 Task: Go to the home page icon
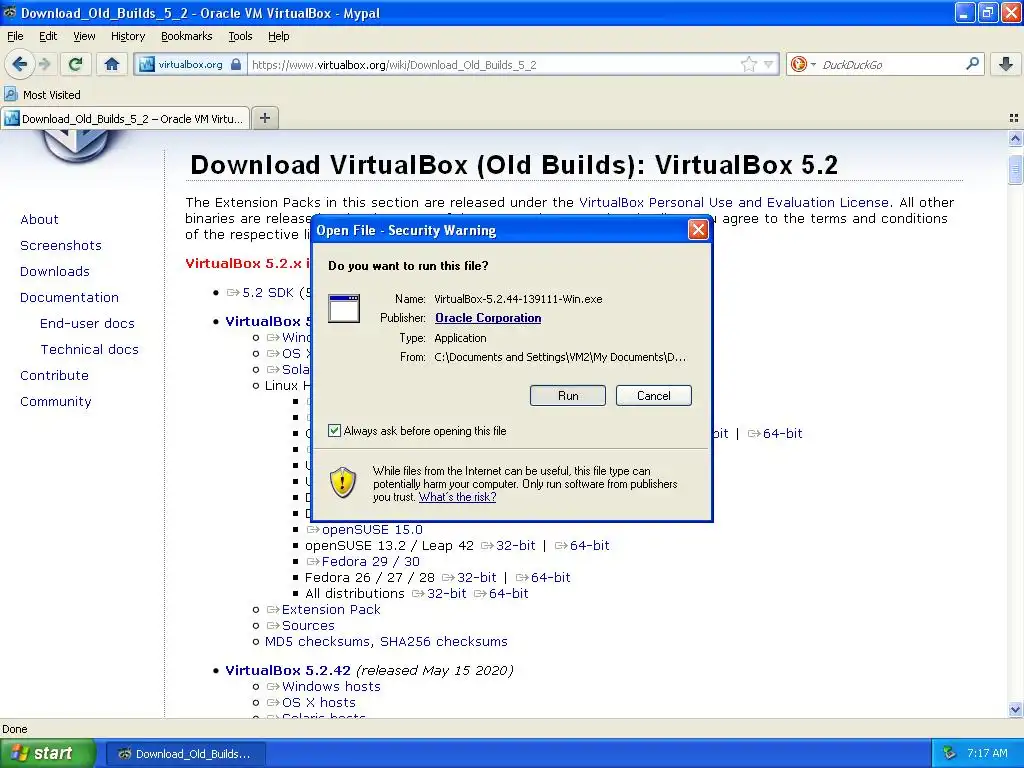[x=112, y=64]
